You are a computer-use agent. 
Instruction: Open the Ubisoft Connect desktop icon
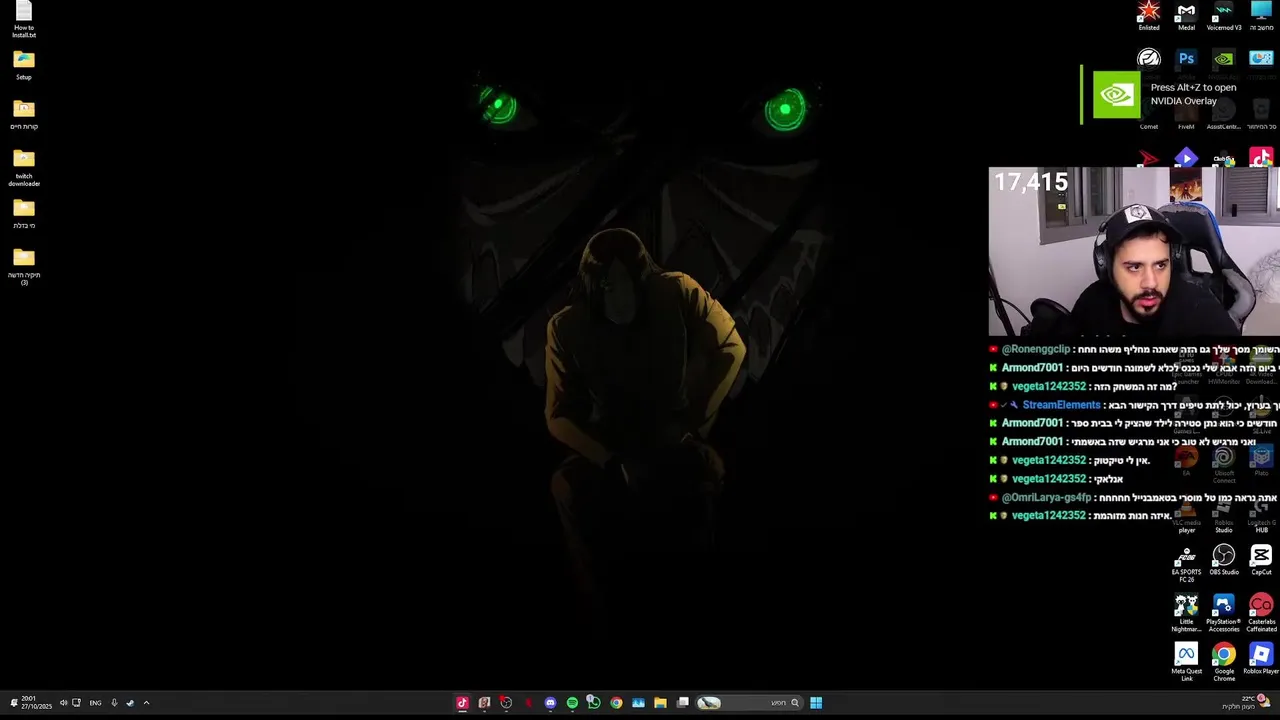click(1224, 464)
